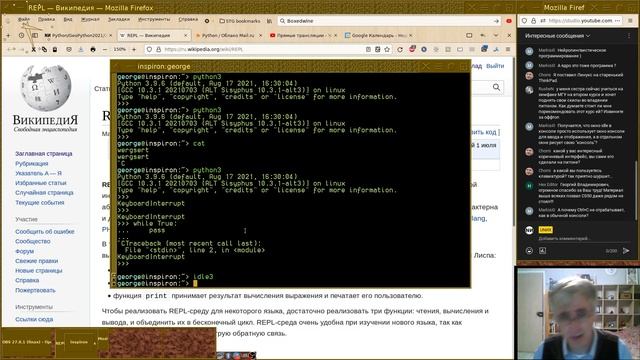Click the Wikipedia search magnifier icon
This screenshot has width=640, height=360.
tap(496, 87)
